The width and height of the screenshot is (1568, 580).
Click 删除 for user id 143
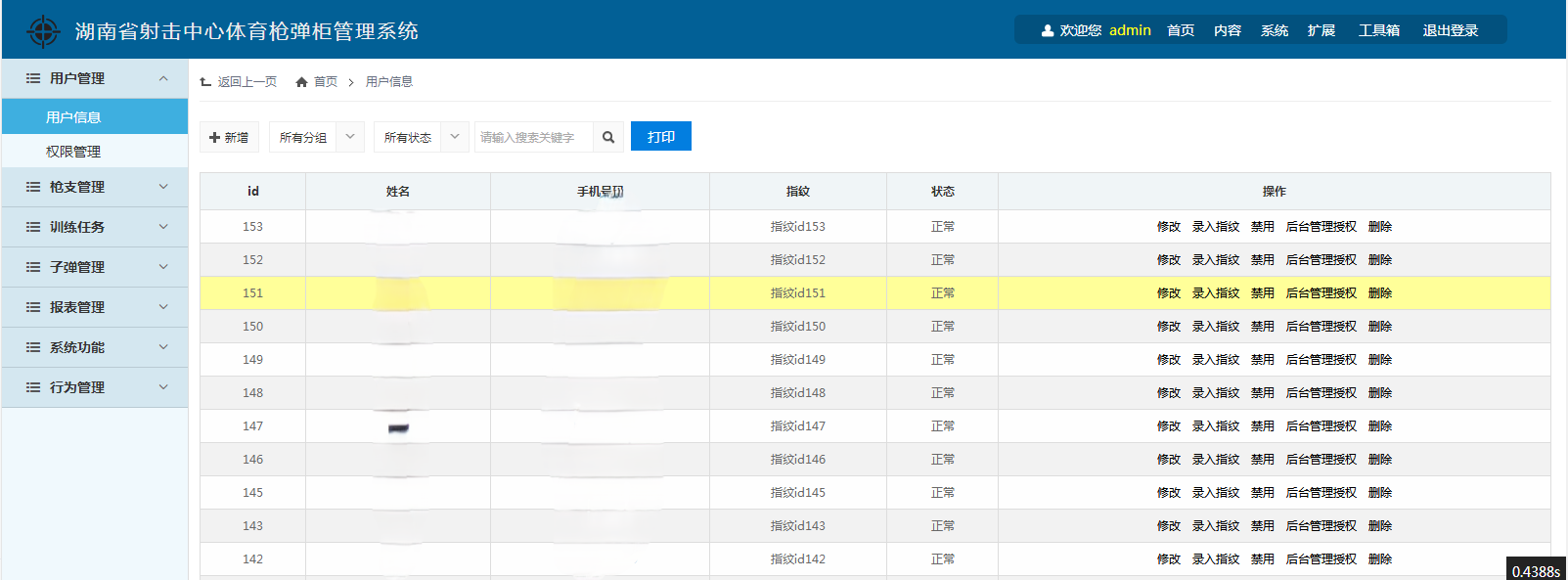coord(1380,525)
